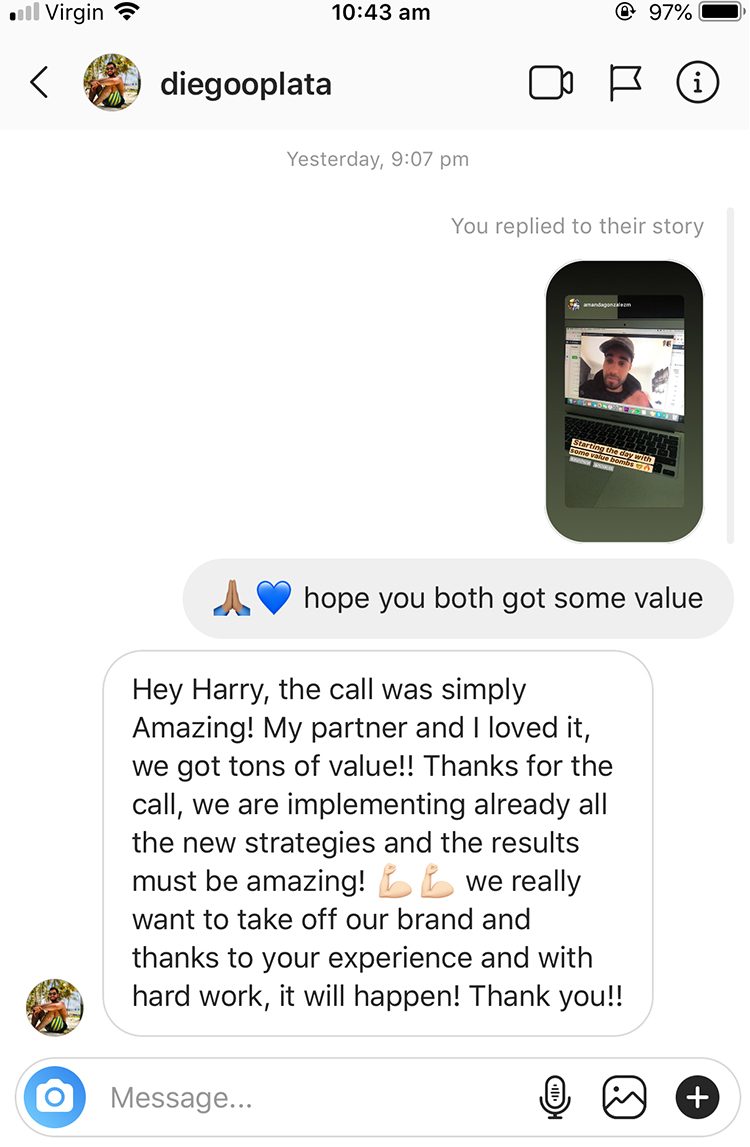View the replied story thumbnail
The width and height of the screenshot is (750, 1147).
[624, 401]
